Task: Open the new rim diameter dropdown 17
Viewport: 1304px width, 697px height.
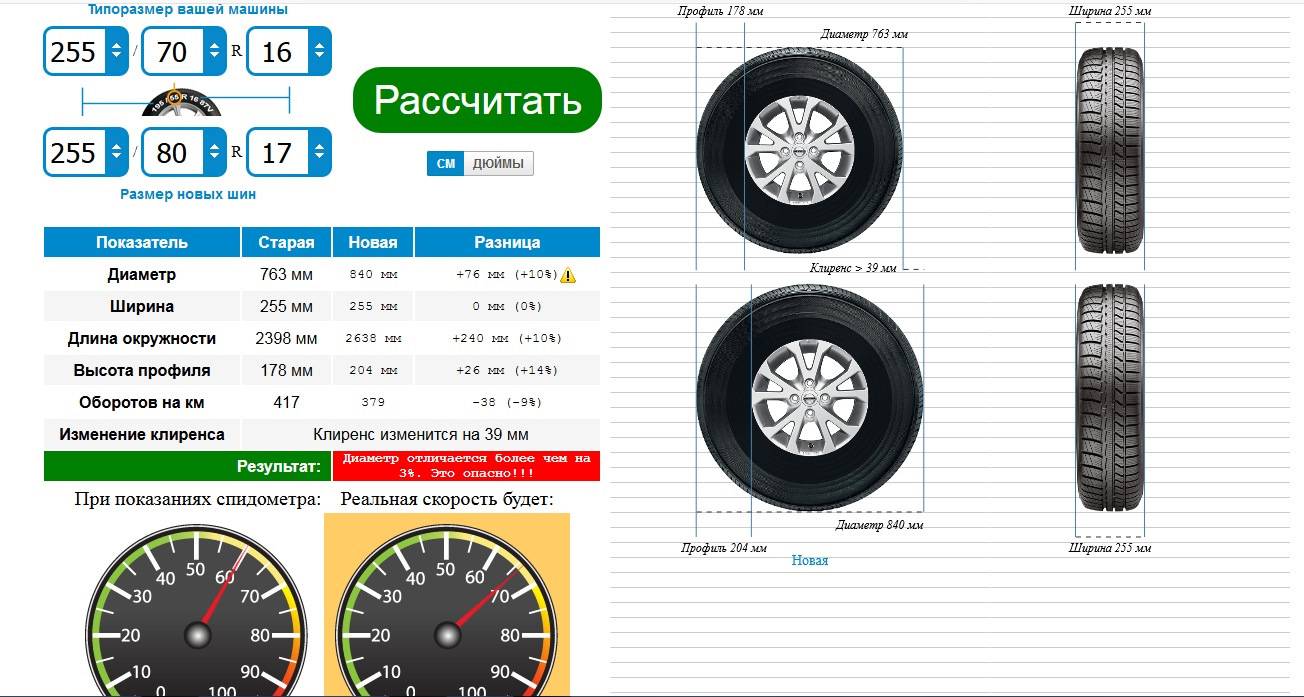Action: click(x=289, y=152)
